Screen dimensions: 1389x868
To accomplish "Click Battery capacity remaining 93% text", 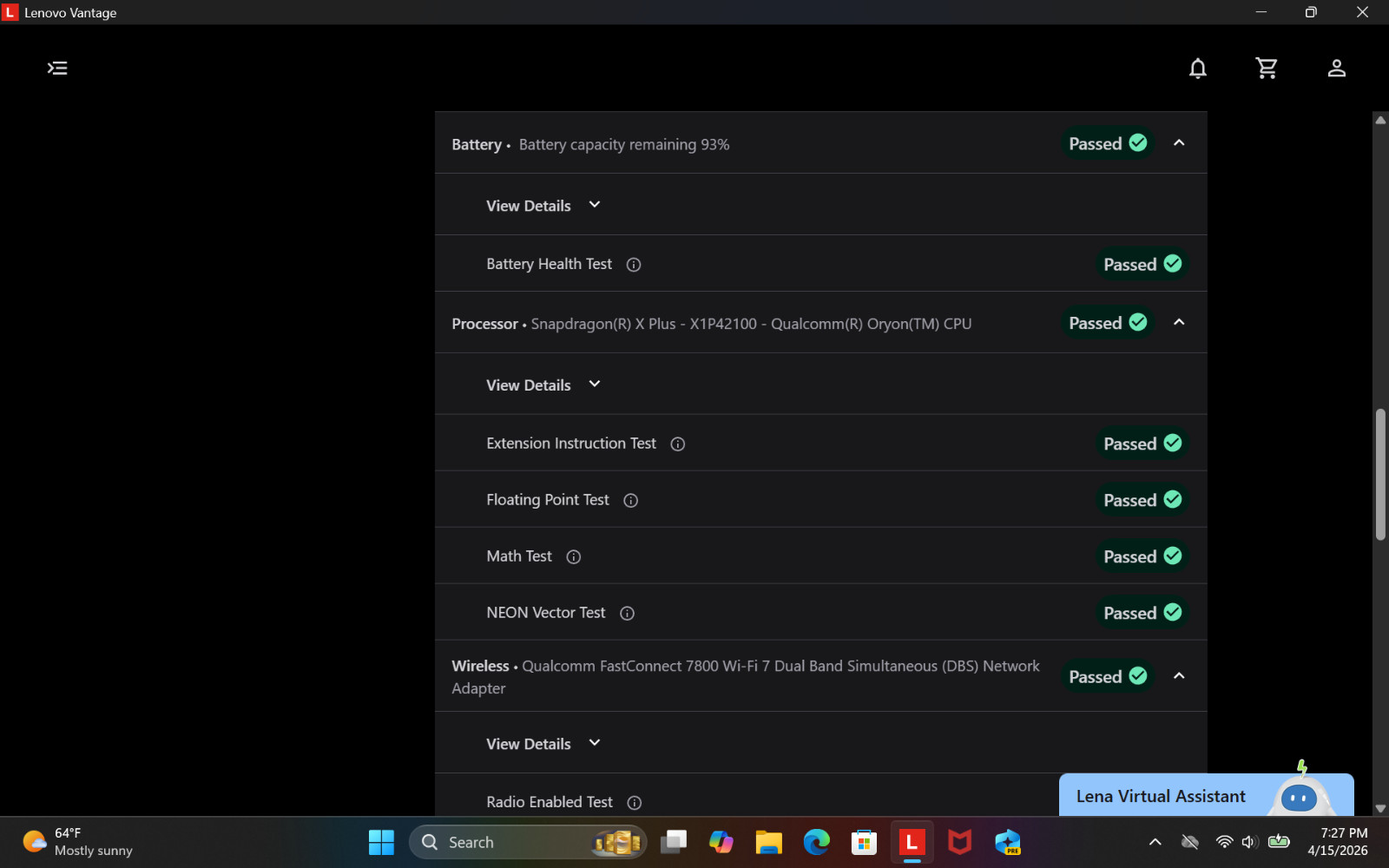I will click(x=624, y=145).
